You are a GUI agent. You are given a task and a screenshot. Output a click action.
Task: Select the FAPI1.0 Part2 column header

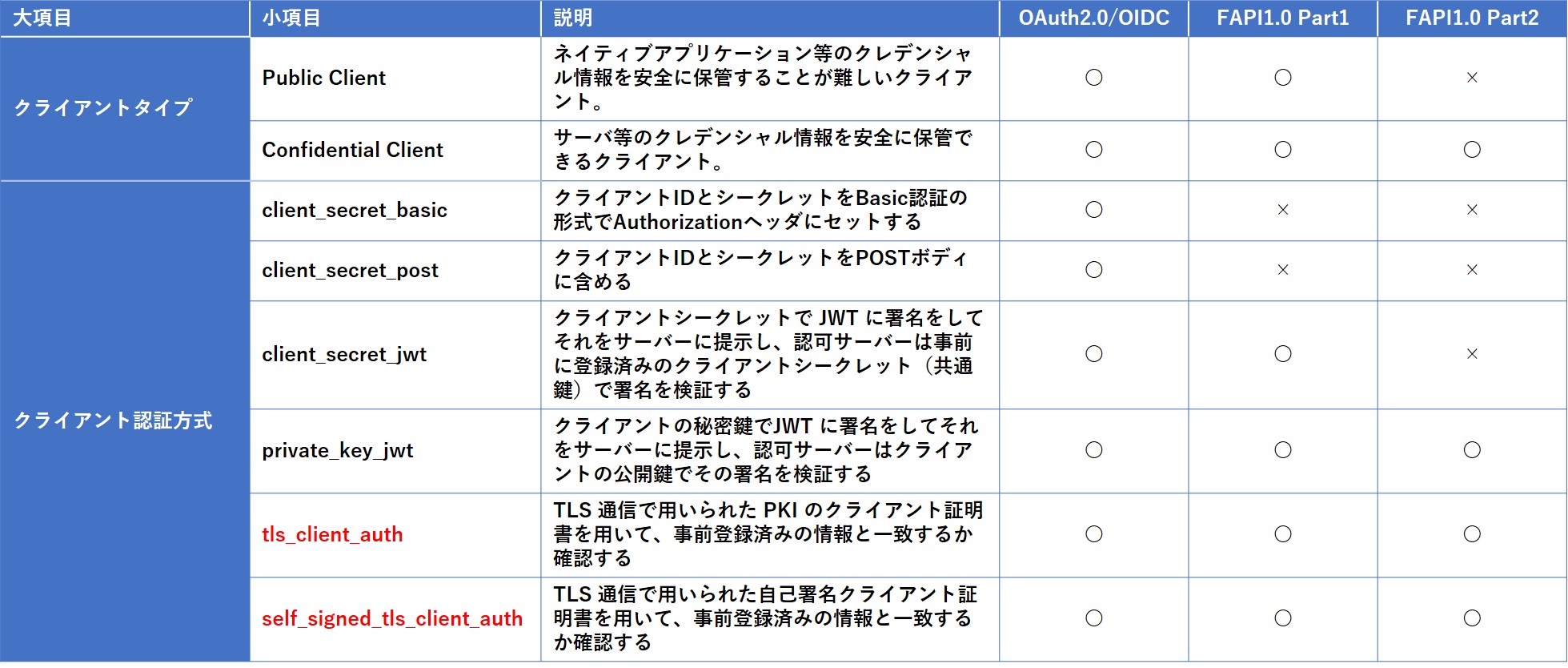[1471, 18]
